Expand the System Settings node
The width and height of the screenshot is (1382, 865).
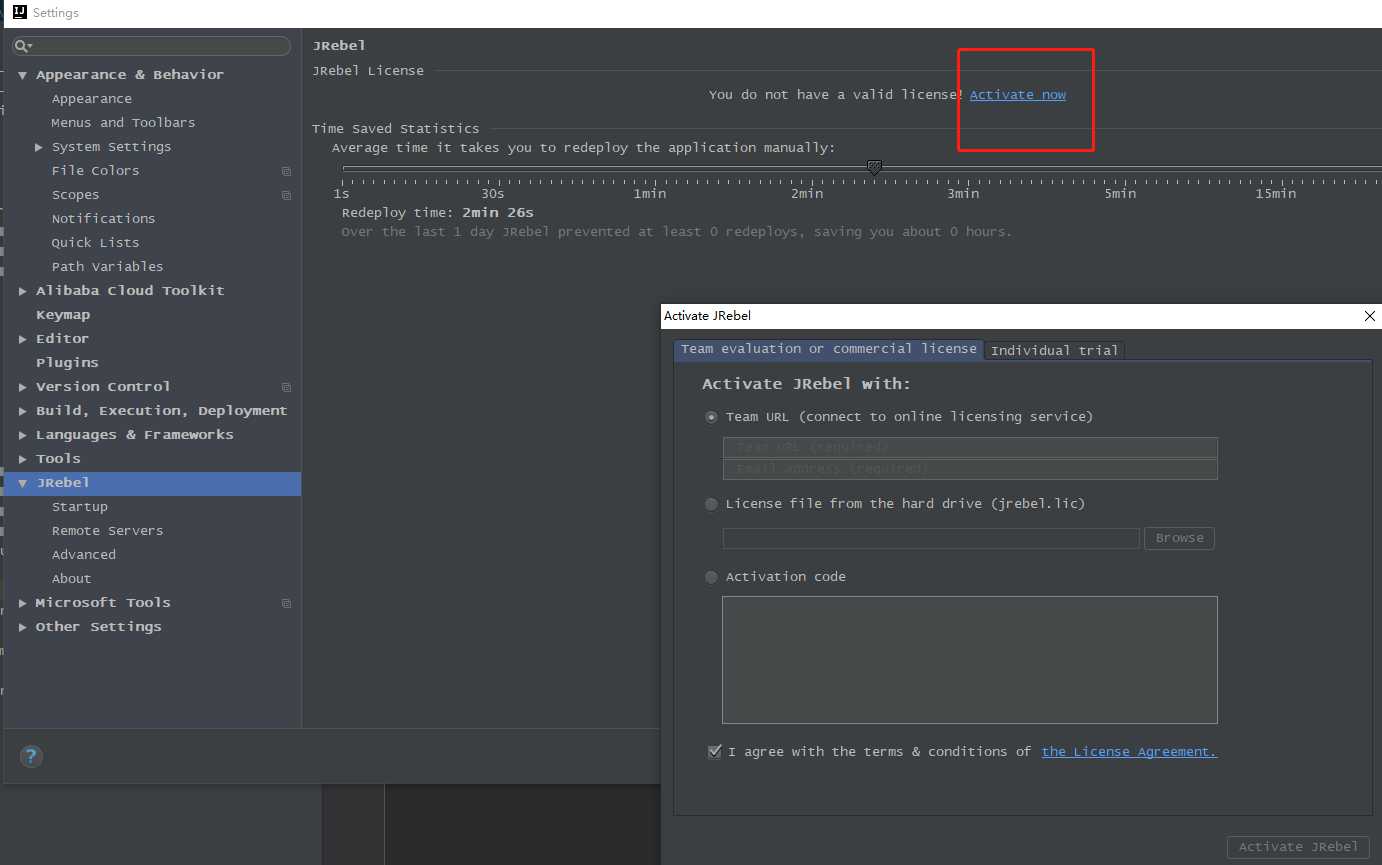39,147
